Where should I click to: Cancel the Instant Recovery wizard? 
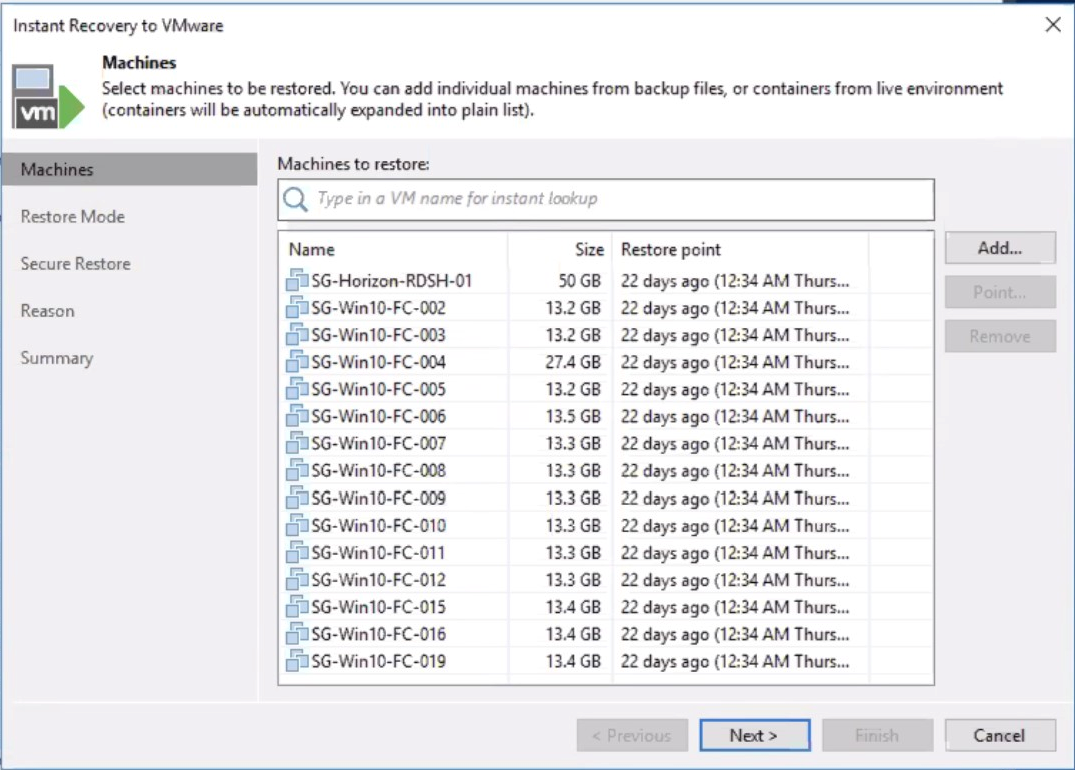[1000, 735]
